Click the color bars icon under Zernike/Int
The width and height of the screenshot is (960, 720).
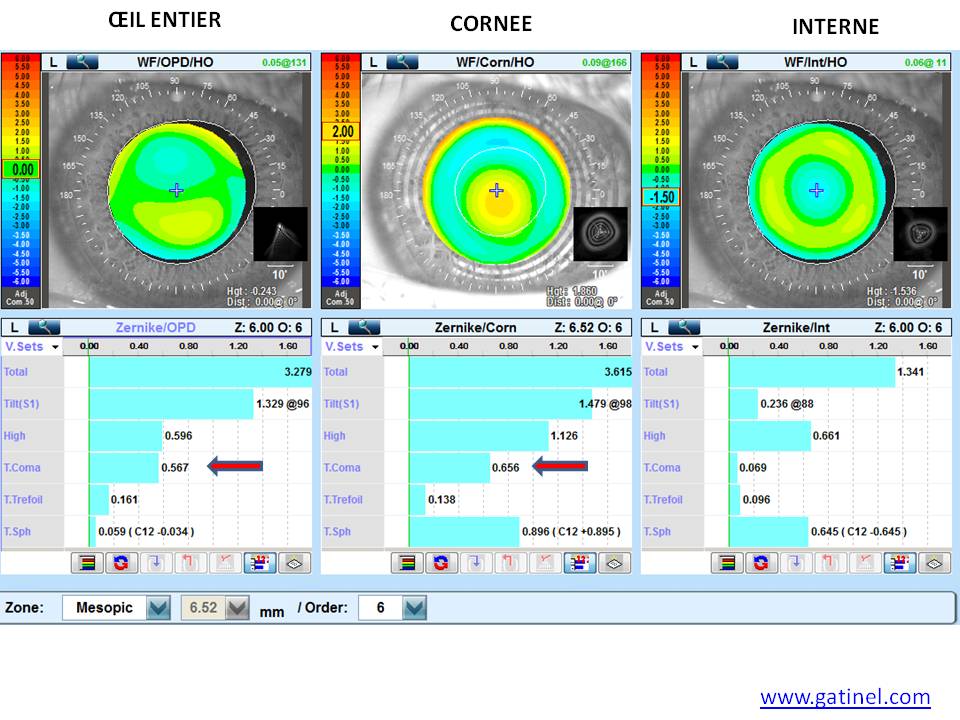click(727, 563)
